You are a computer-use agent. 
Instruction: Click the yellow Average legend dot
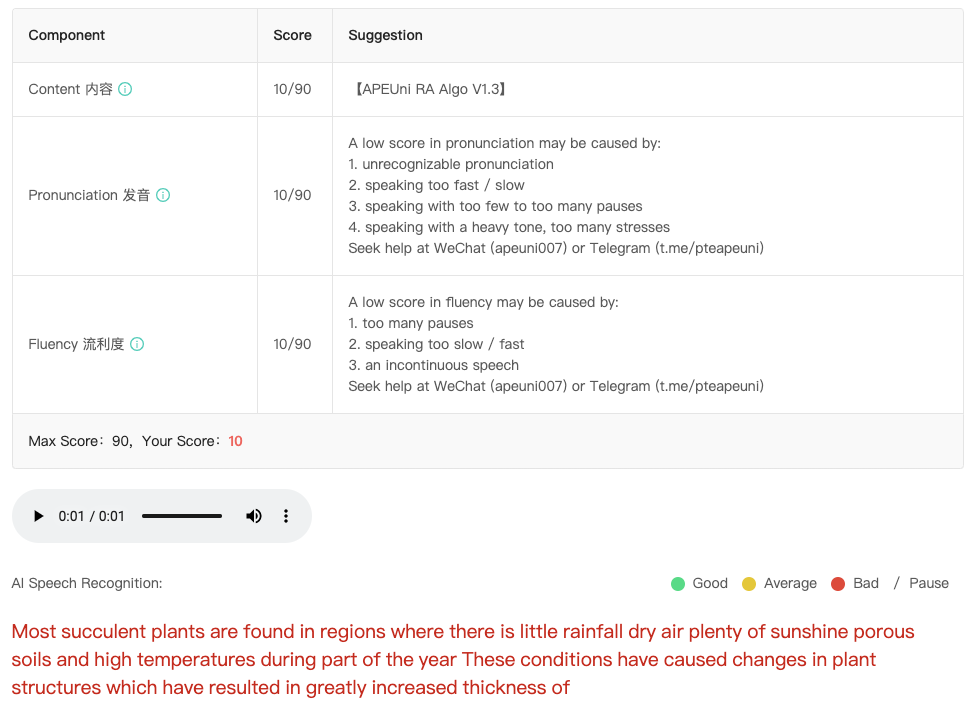749,584
